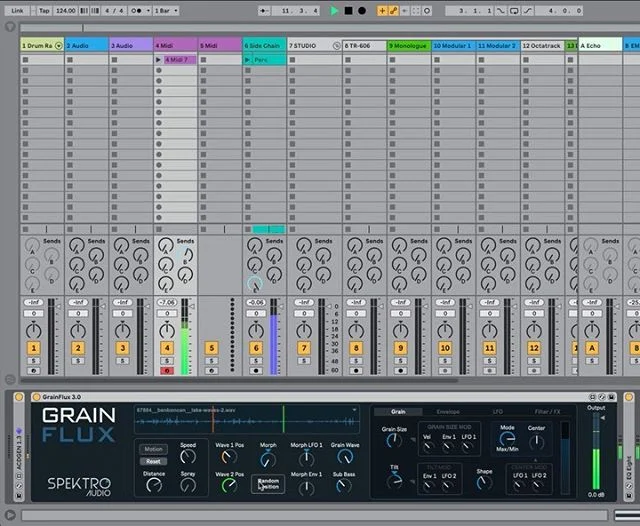The height and width of the screenshot is (526, 640).
Task: Toggle Track Activator 1
Action: (x=33, y=348)
